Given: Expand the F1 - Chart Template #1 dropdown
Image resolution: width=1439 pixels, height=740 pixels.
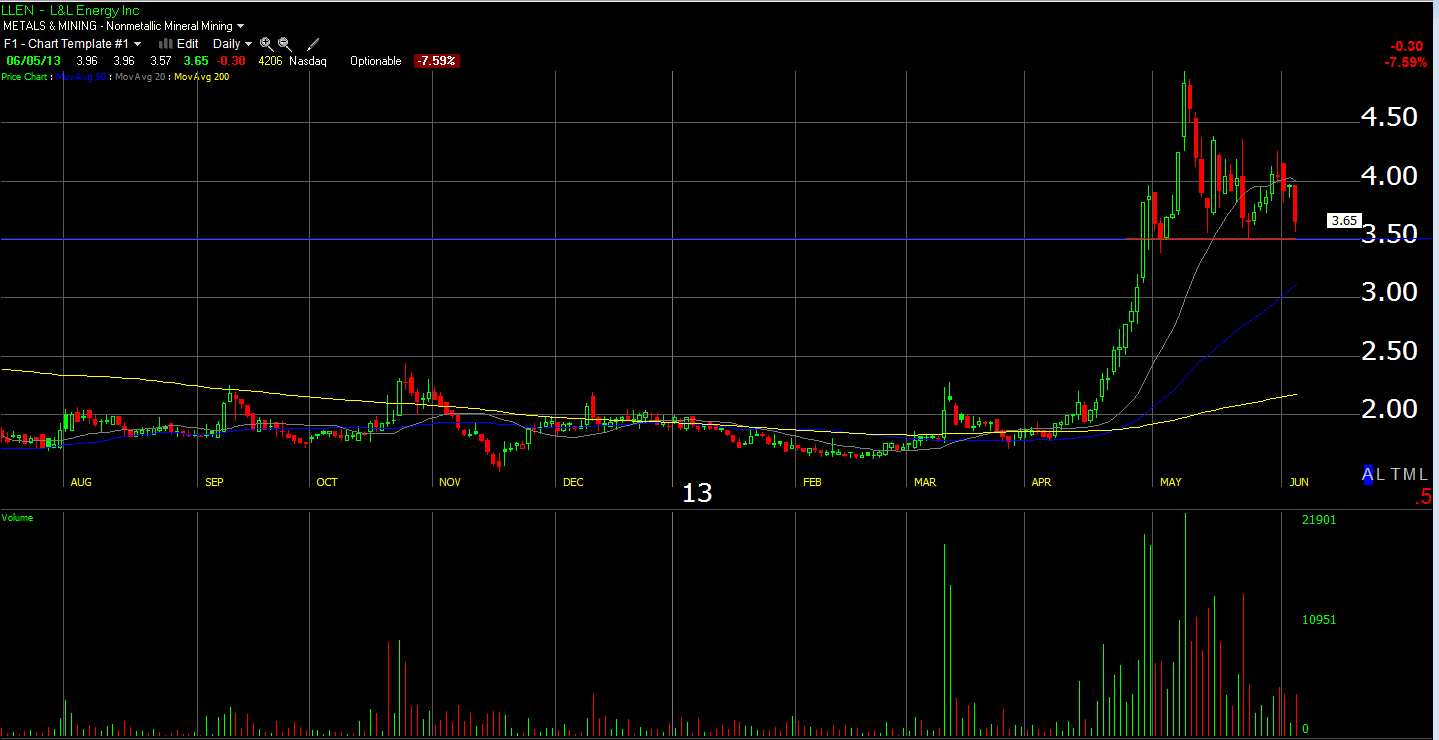Looking at the screenshot, I should click(x=73, y=44).
